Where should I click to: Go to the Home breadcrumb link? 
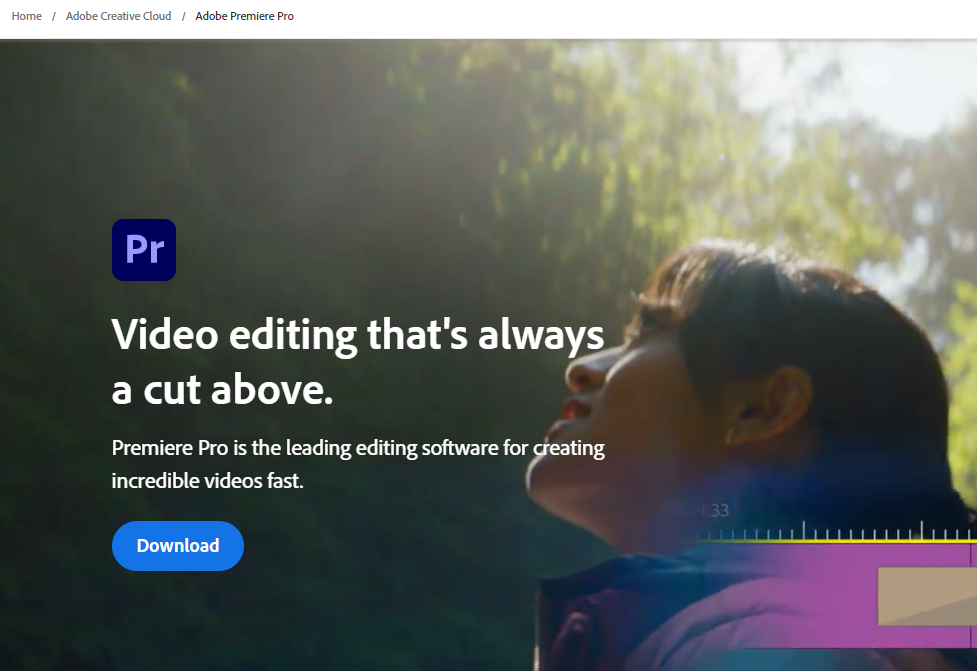pos(27,16)
